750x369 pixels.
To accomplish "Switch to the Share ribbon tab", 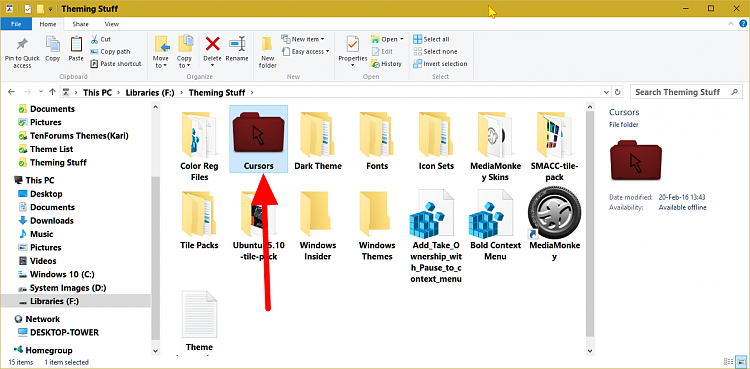I will click(x=80, y=24).
